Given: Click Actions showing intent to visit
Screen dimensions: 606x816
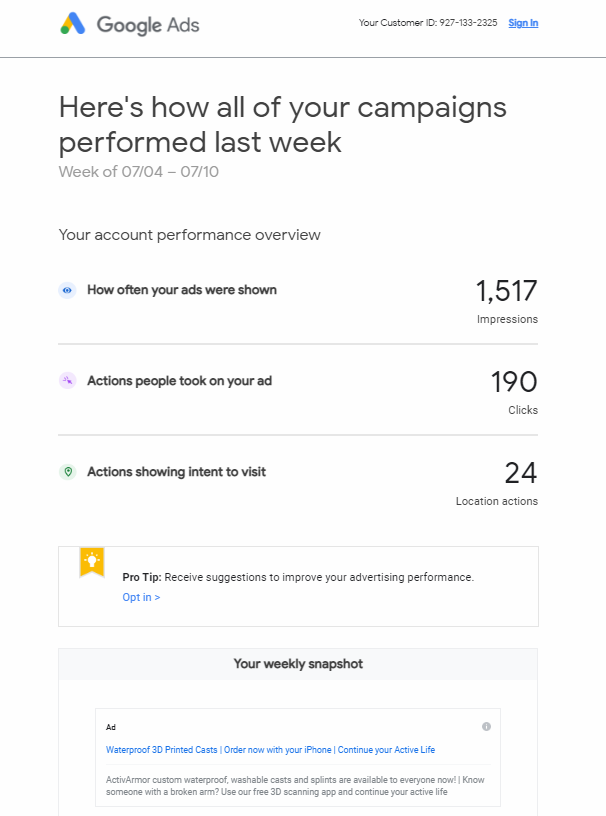Looking at the screenshot, I should tap(176, 472).
